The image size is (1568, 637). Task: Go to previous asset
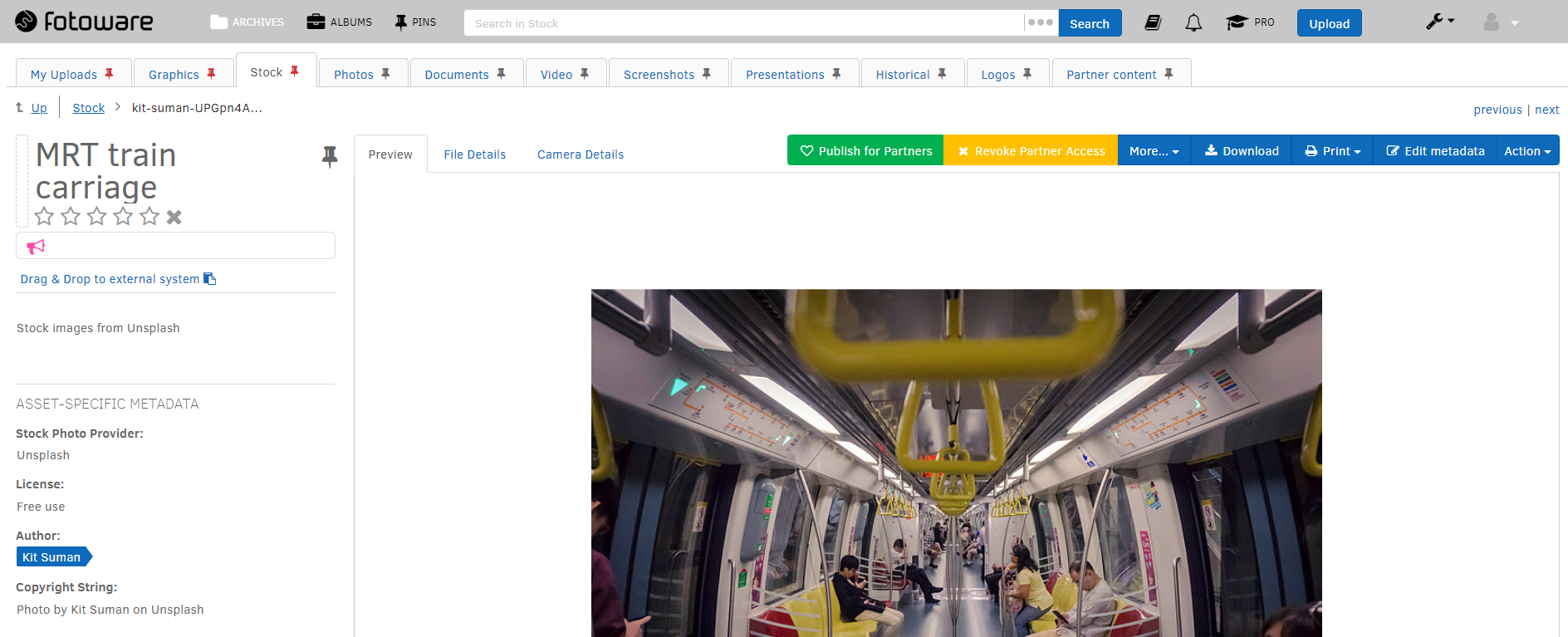pos(1497,110)
